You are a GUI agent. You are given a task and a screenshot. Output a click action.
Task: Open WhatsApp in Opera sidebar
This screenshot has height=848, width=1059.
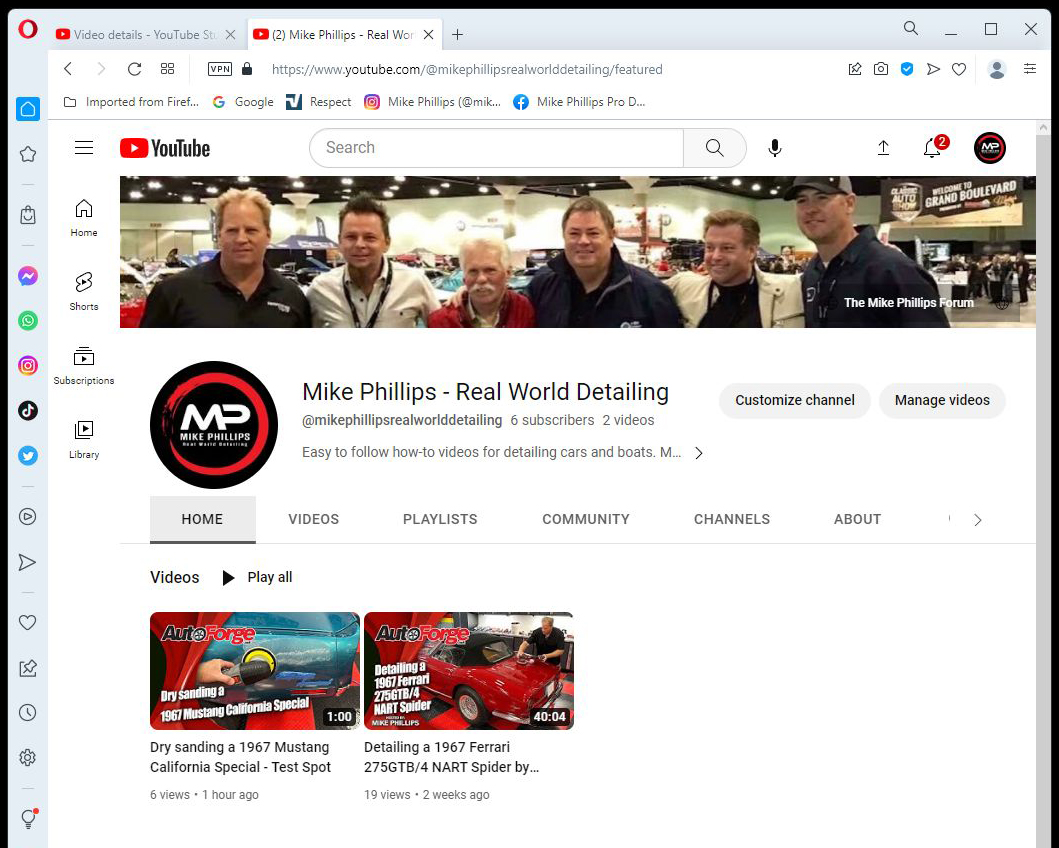pos(28,321)
